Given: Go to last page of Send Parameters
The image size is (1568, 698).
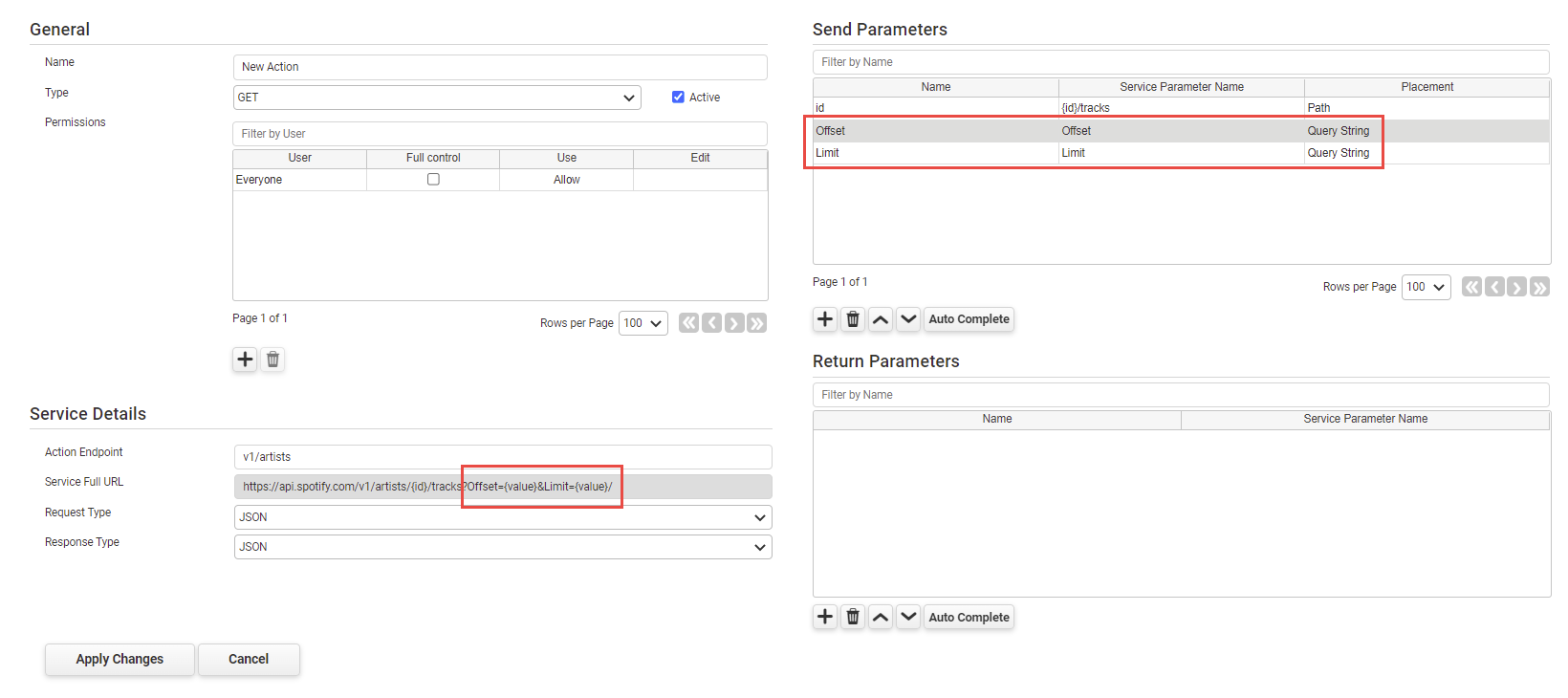Looking at the screenshot, I should [1540, 287].
